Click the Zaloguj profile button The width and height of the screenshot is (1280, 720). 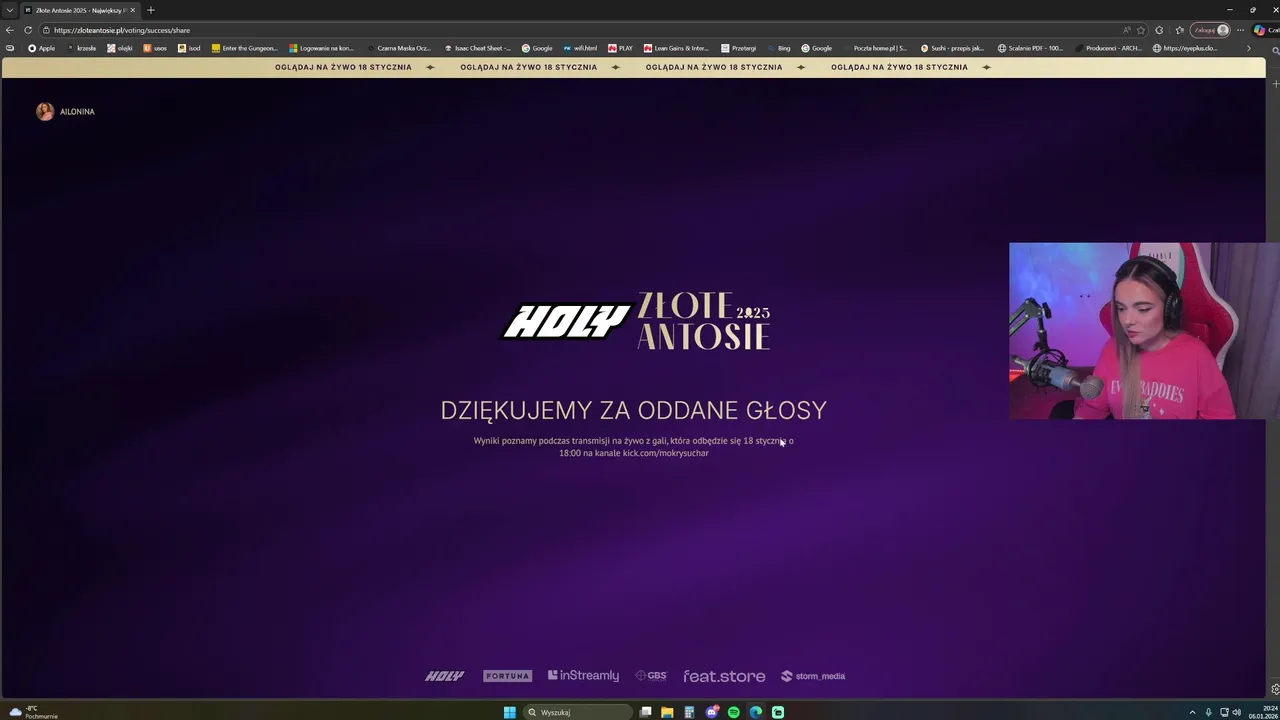[1210, 30]
